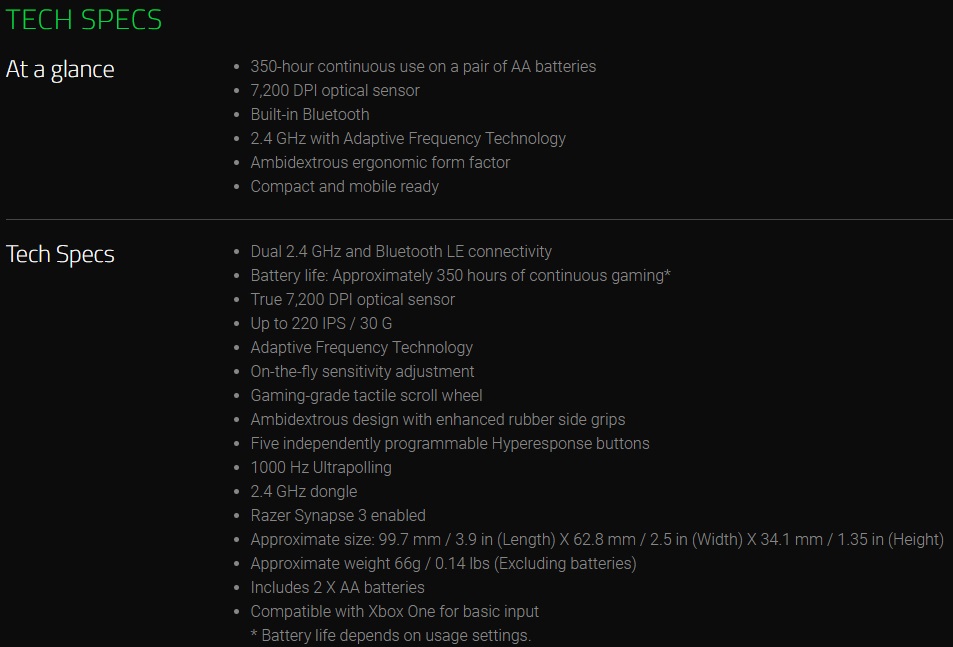Select '2.4 GHz with Adaptive Frequency Technology'
953x647 pixels.
point(408,138)
